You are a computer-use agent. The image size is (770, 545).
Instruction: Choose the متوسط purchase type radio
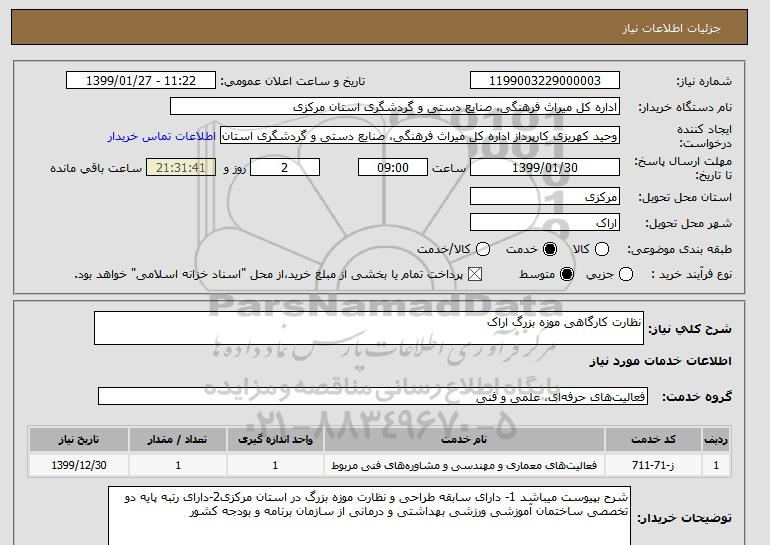coord(567,274)
